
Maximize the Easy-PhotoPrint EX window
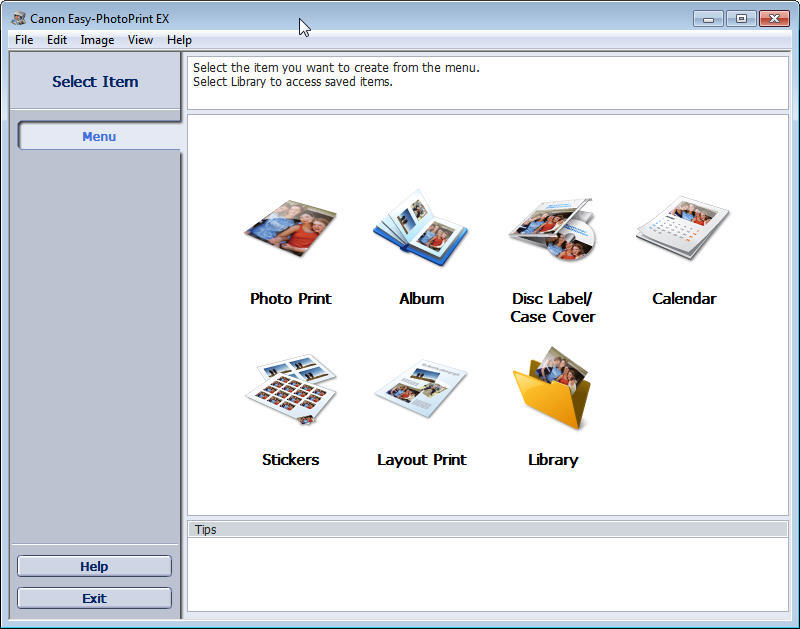click(740, 17)
